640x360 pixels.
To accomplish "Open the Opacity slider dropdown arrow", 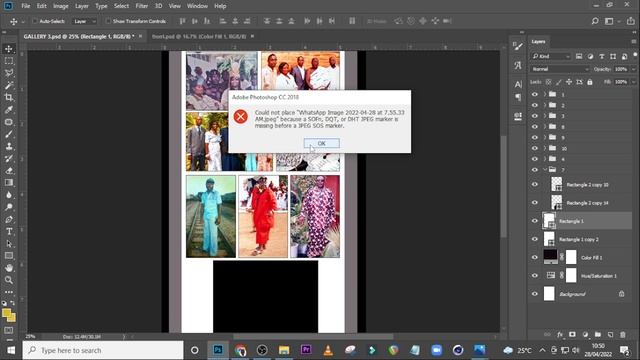I will click(x=633, y=69).
